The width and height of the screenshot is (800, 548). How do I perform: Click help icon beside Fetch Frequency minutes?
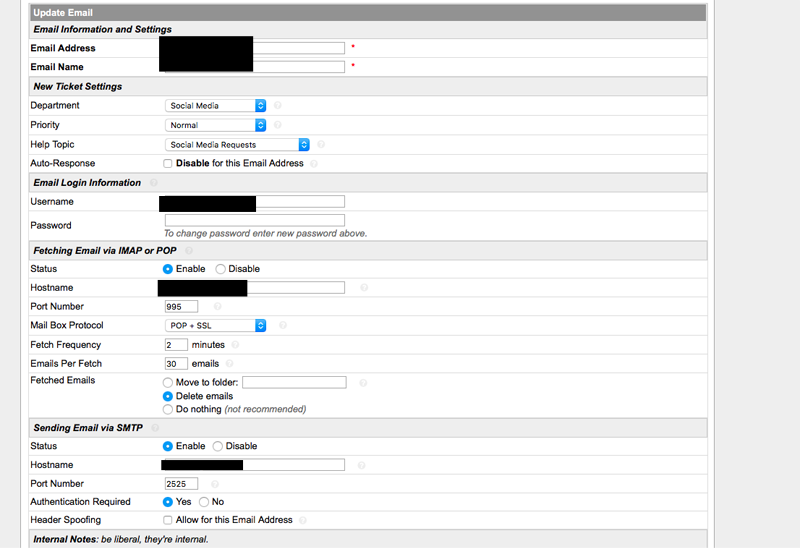pyautogui.click(x=235, y=345)
